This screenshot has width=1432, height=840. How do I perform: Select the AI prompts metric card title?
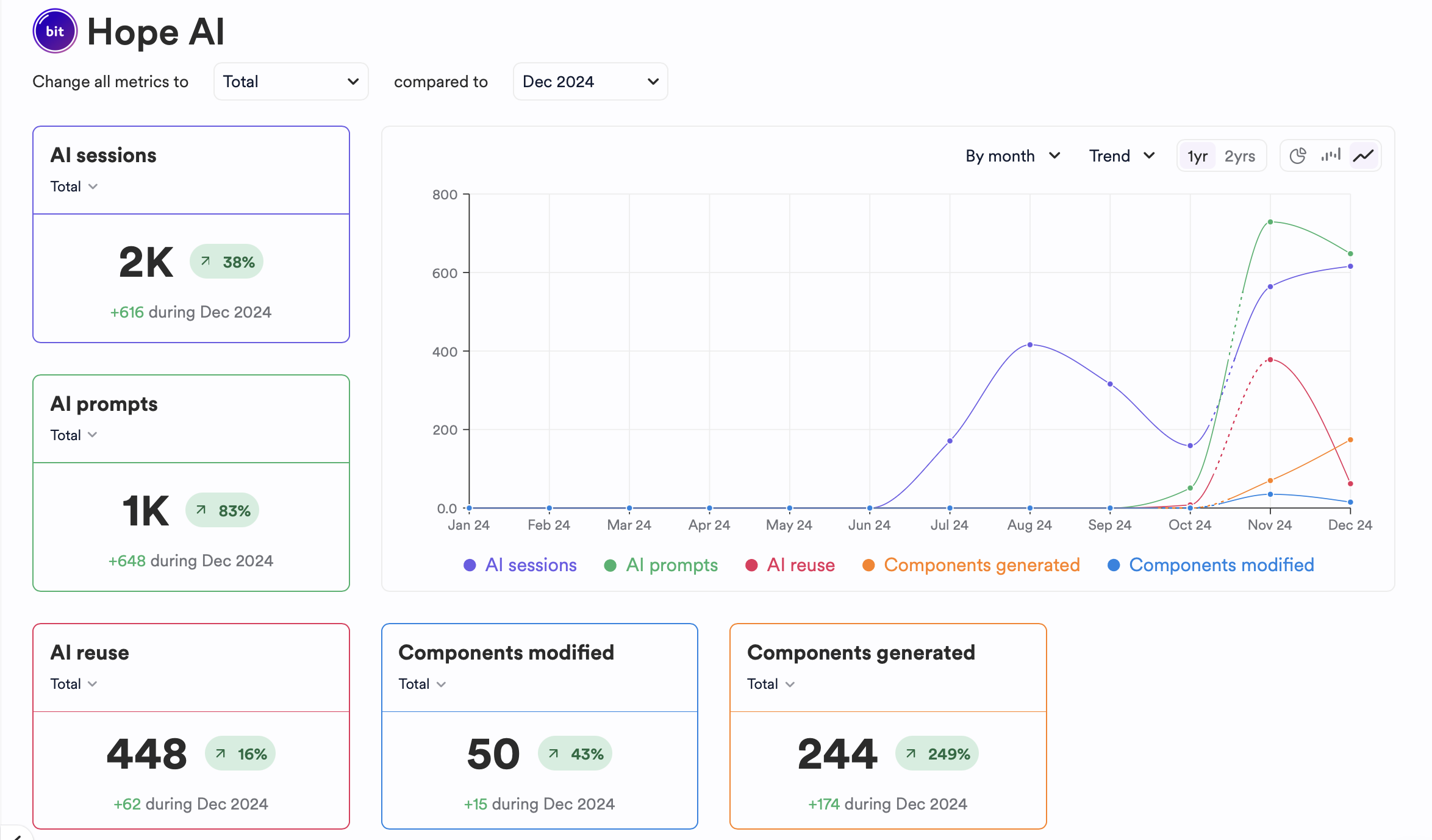point(104,404)
